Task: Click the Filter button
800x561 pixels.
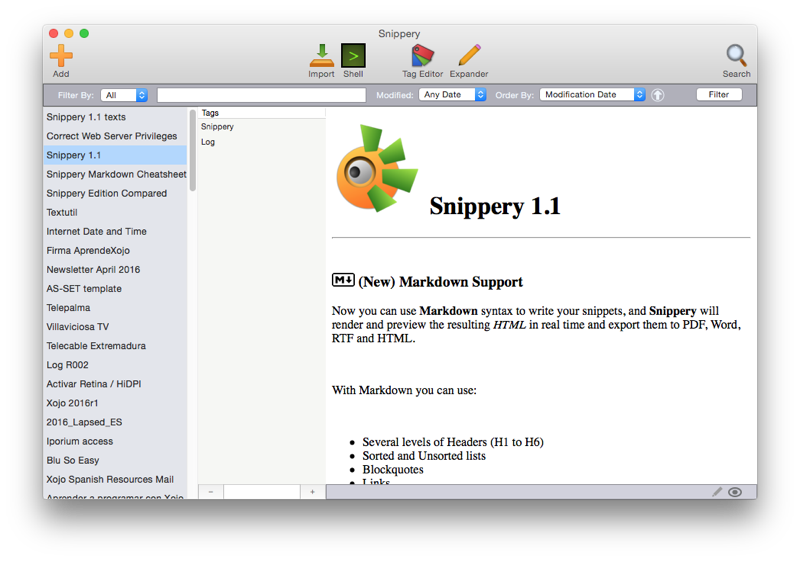Action: pos(719,95)
